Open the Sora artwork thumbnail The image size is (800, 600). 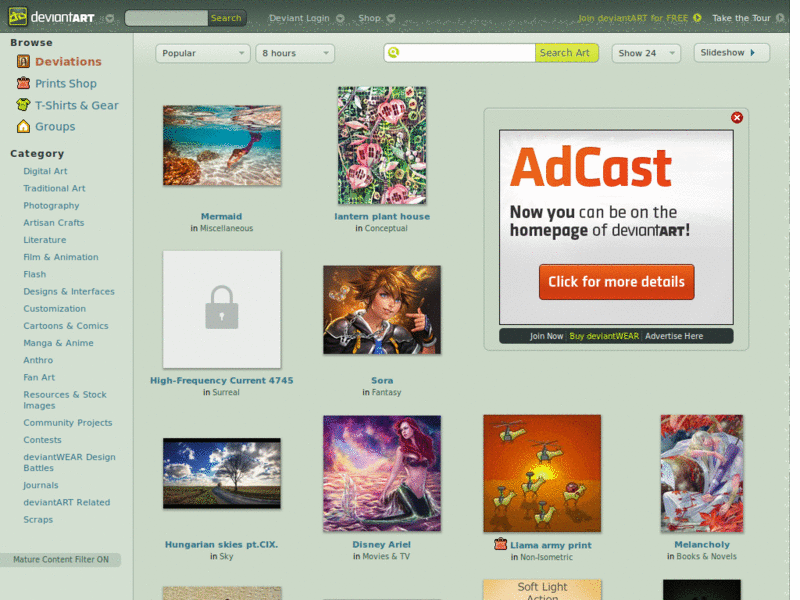click(x=382, y=310)
